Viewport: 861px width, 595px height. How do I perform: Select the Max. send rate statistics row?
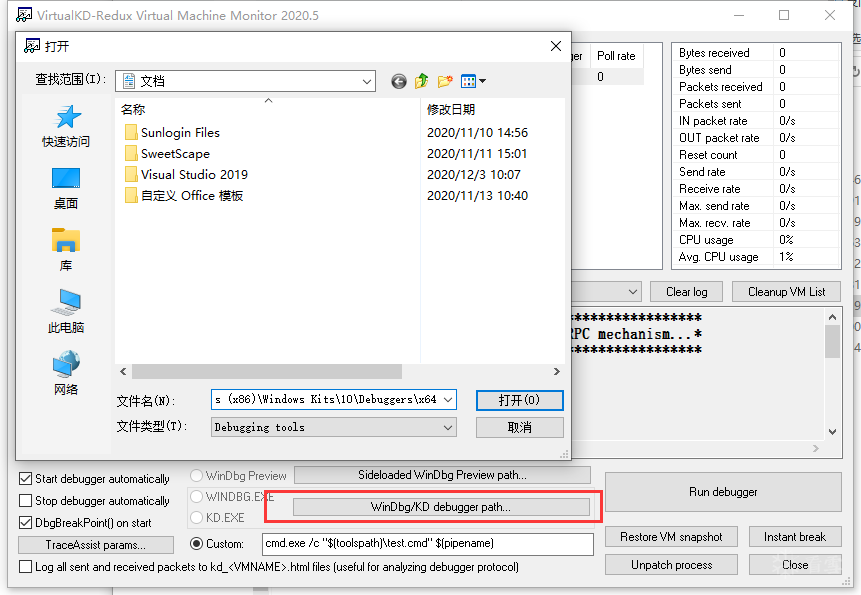tap(756, 206)
